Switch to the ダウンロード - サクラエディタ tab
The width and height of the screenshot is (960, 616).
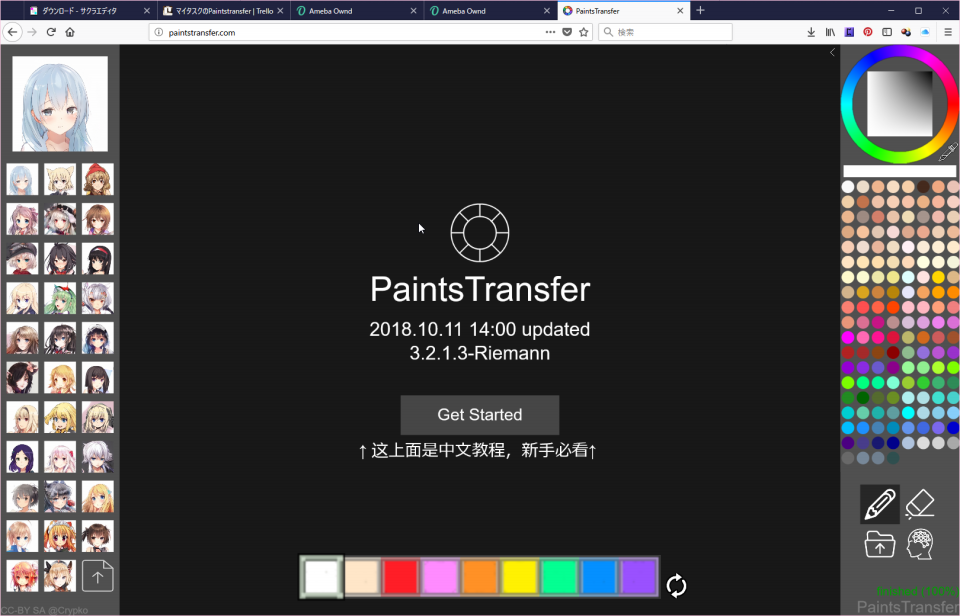89,10
